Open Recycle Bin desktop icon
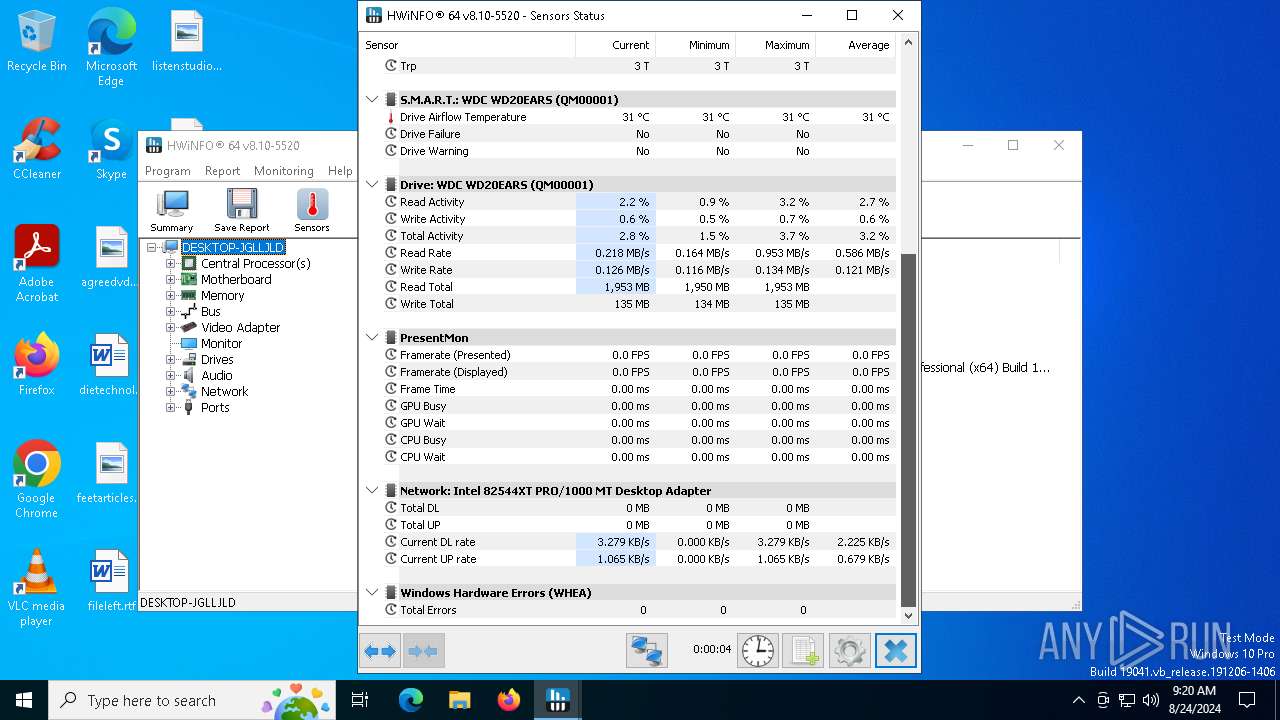 tap(37, 42)
